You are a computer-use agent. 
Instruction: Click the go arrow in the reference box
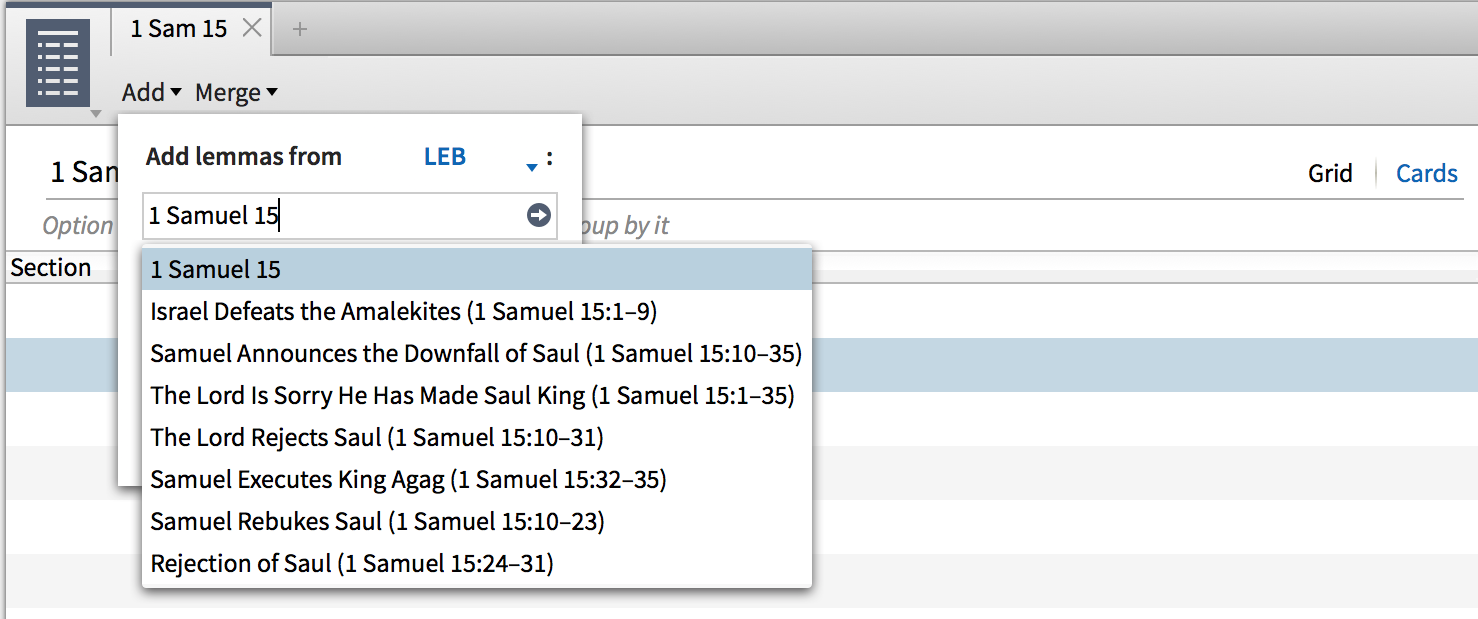pyautogui.click(x=539, y=215)
